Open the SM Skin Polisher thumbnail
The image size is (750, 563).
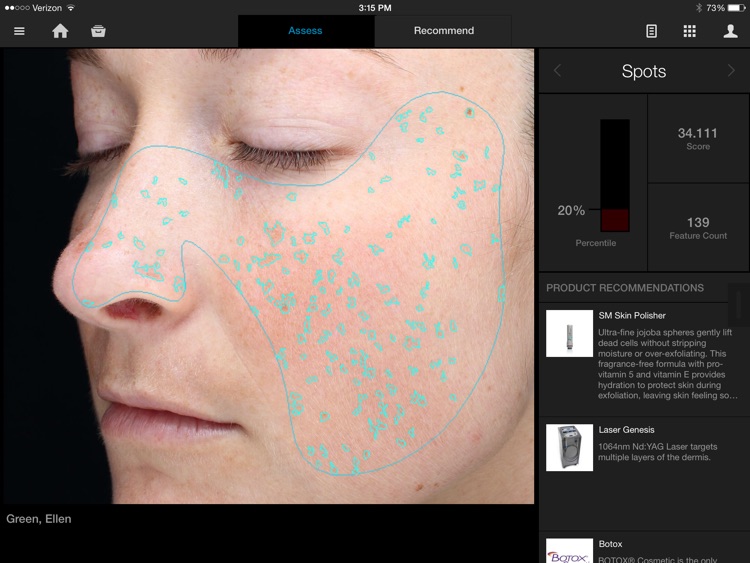tap(569, 333)
